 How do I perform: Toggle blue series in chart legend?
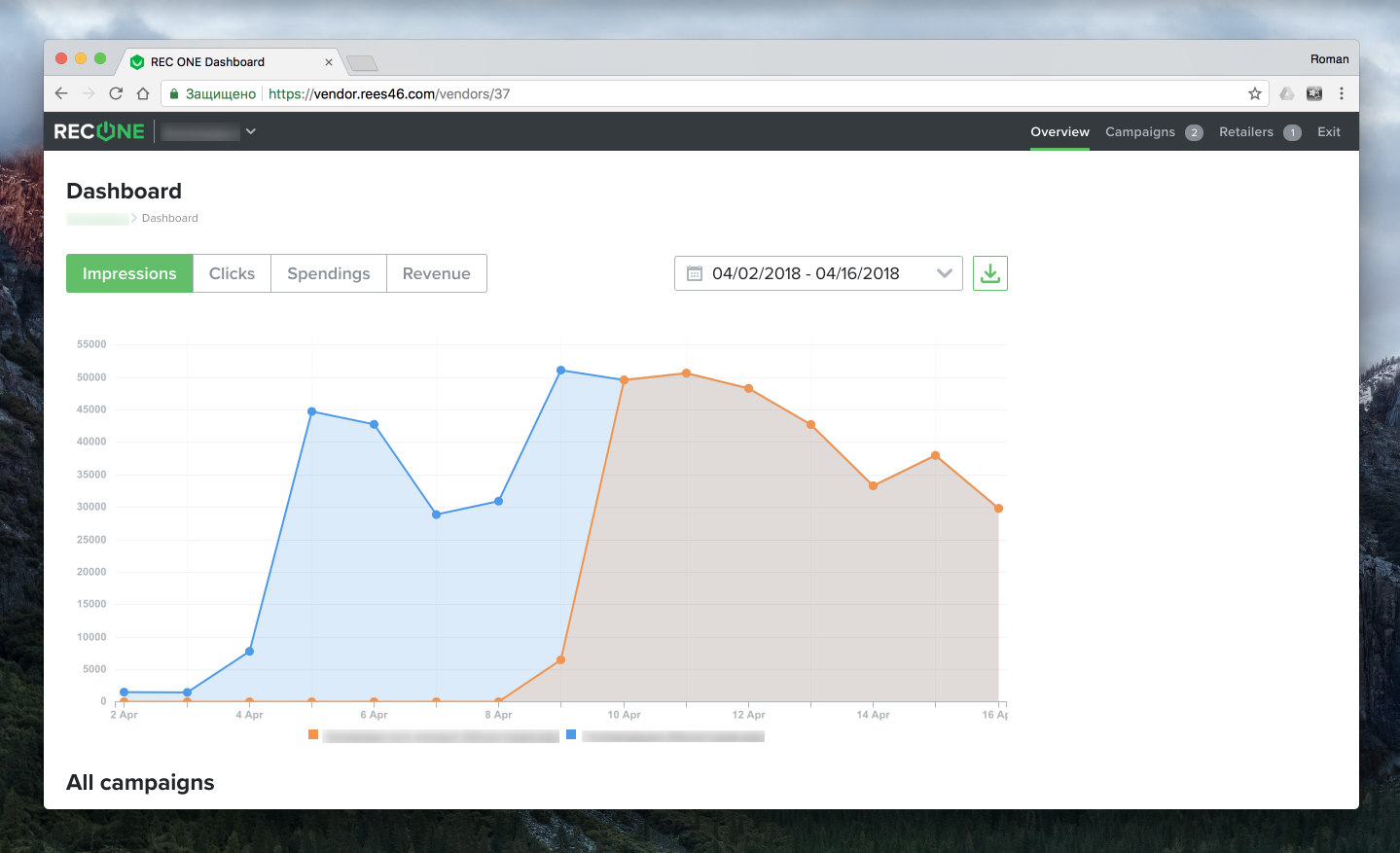coord(571,735)
